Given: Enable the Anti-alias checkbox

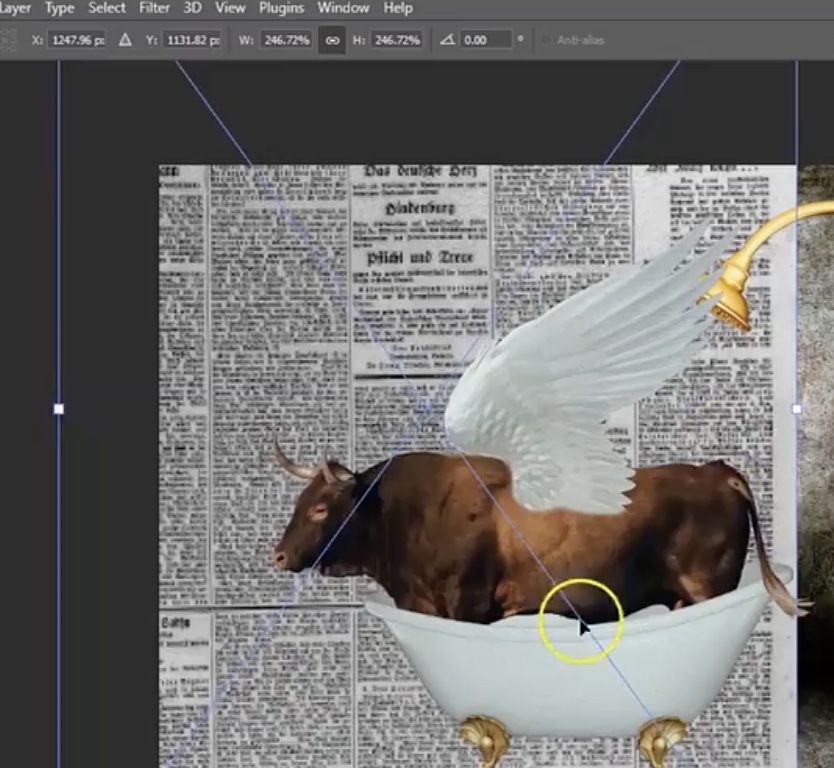Looking at the screenshot, I should click(545, 40).
